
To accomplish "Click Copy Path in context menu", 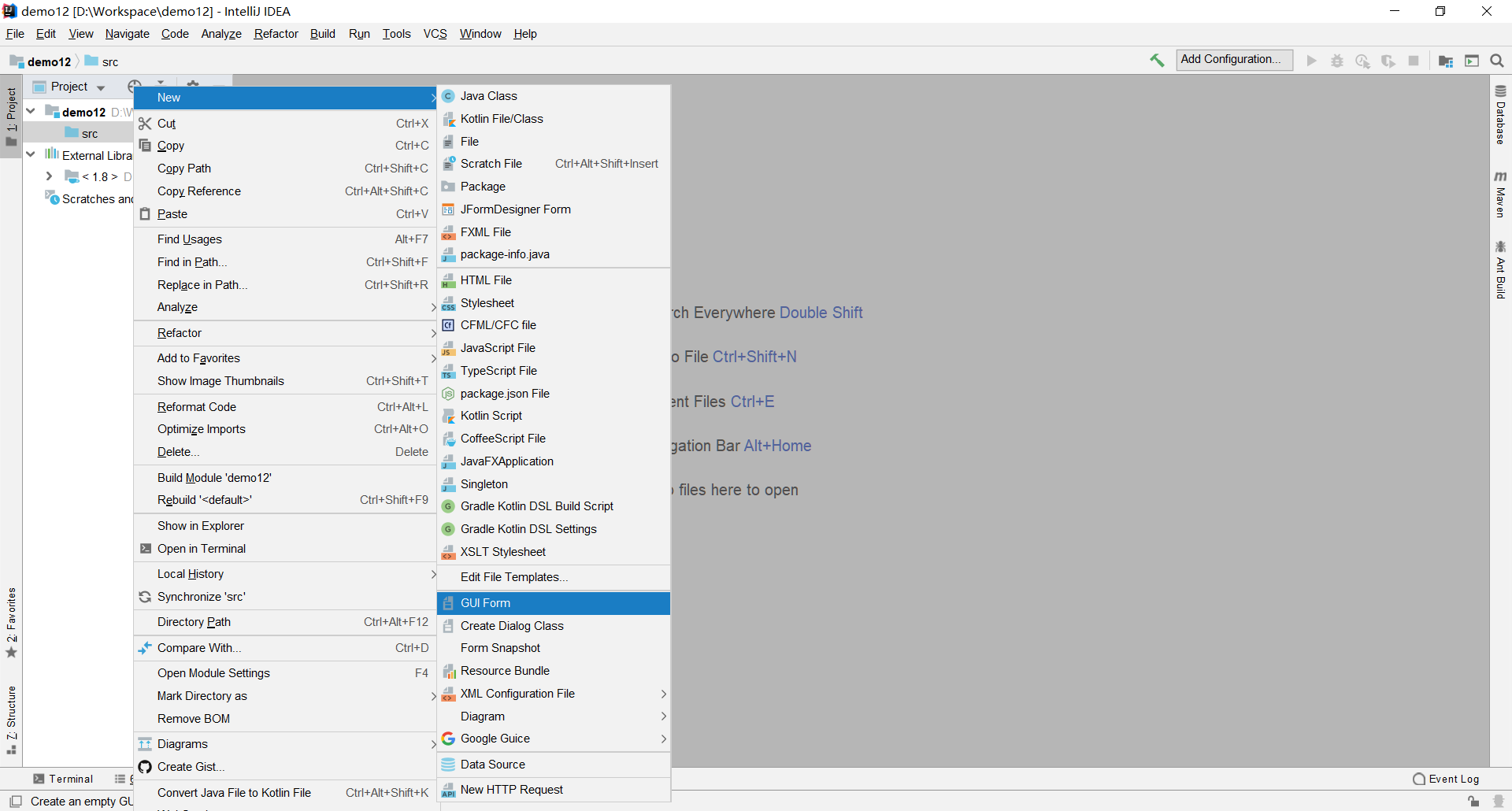I will click(x=285, y=168).
